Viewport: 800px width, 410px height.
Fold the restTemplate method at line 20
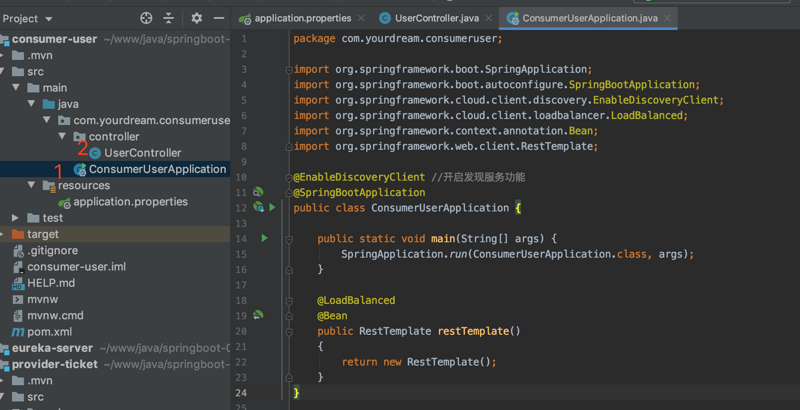289,331
